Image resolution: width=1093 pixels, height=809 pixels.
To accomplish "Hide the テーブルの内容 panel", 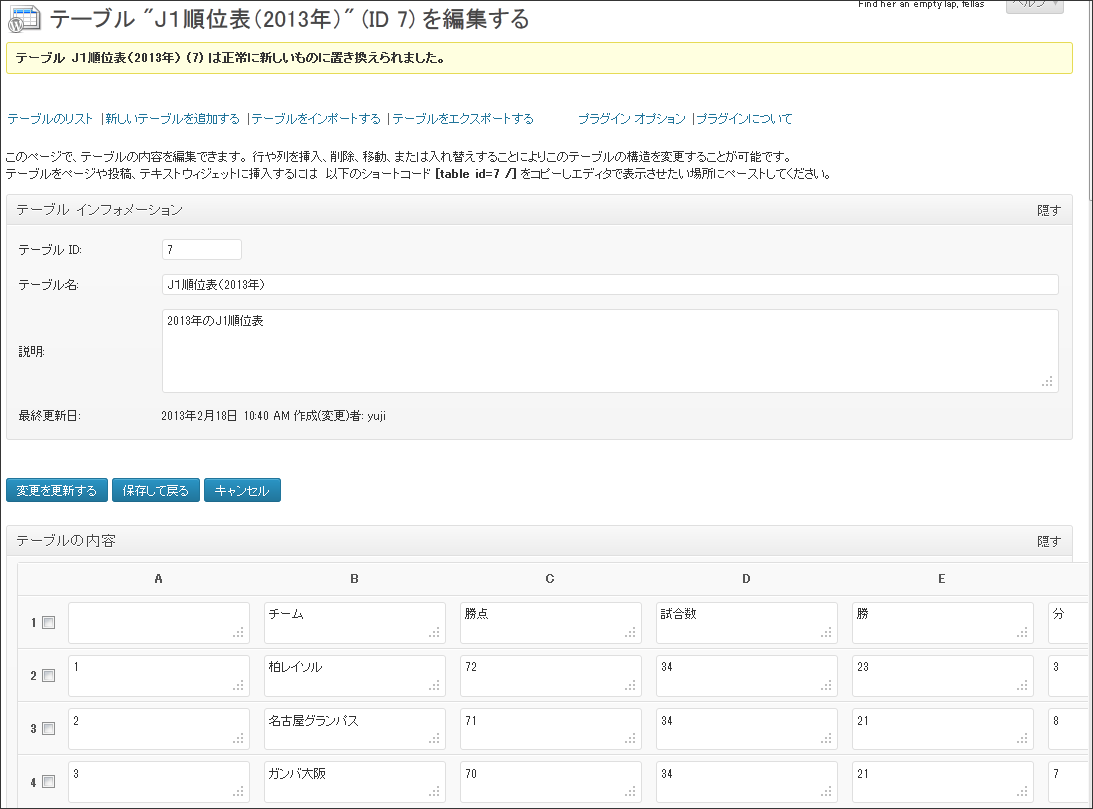I will (1049, 541).
